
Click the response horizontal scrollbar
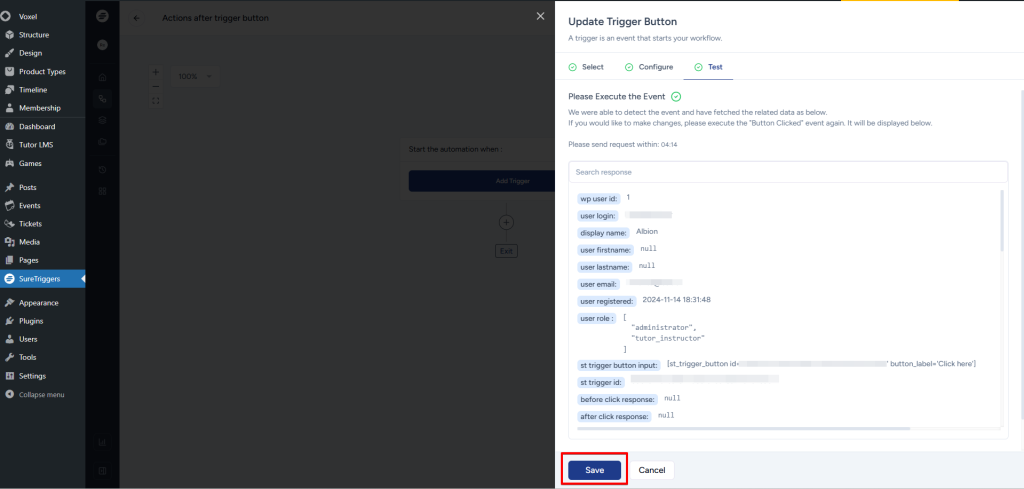point(740,429)
